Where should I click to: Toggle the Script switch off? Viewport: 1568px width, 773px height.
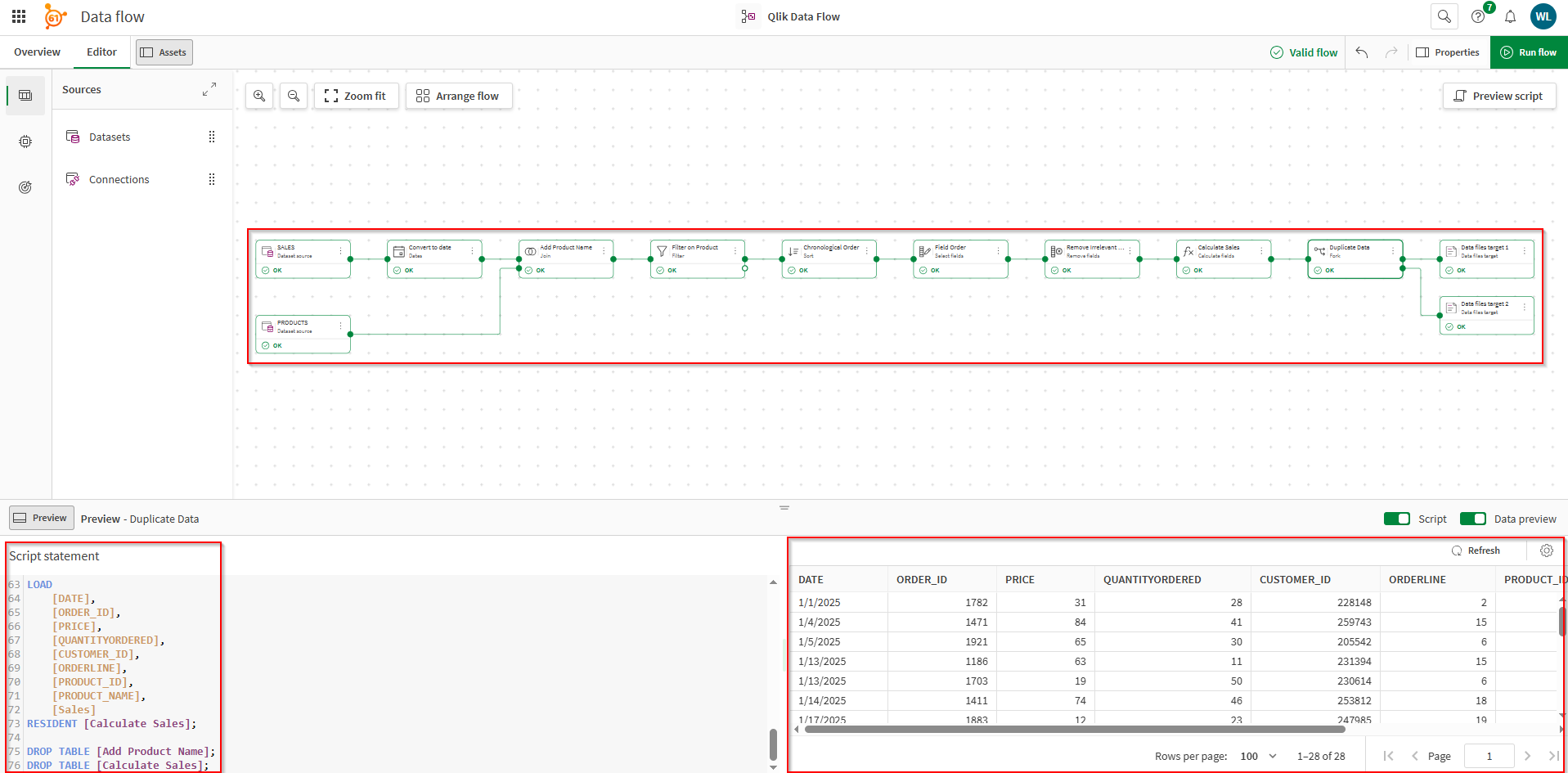[1398, 519]
